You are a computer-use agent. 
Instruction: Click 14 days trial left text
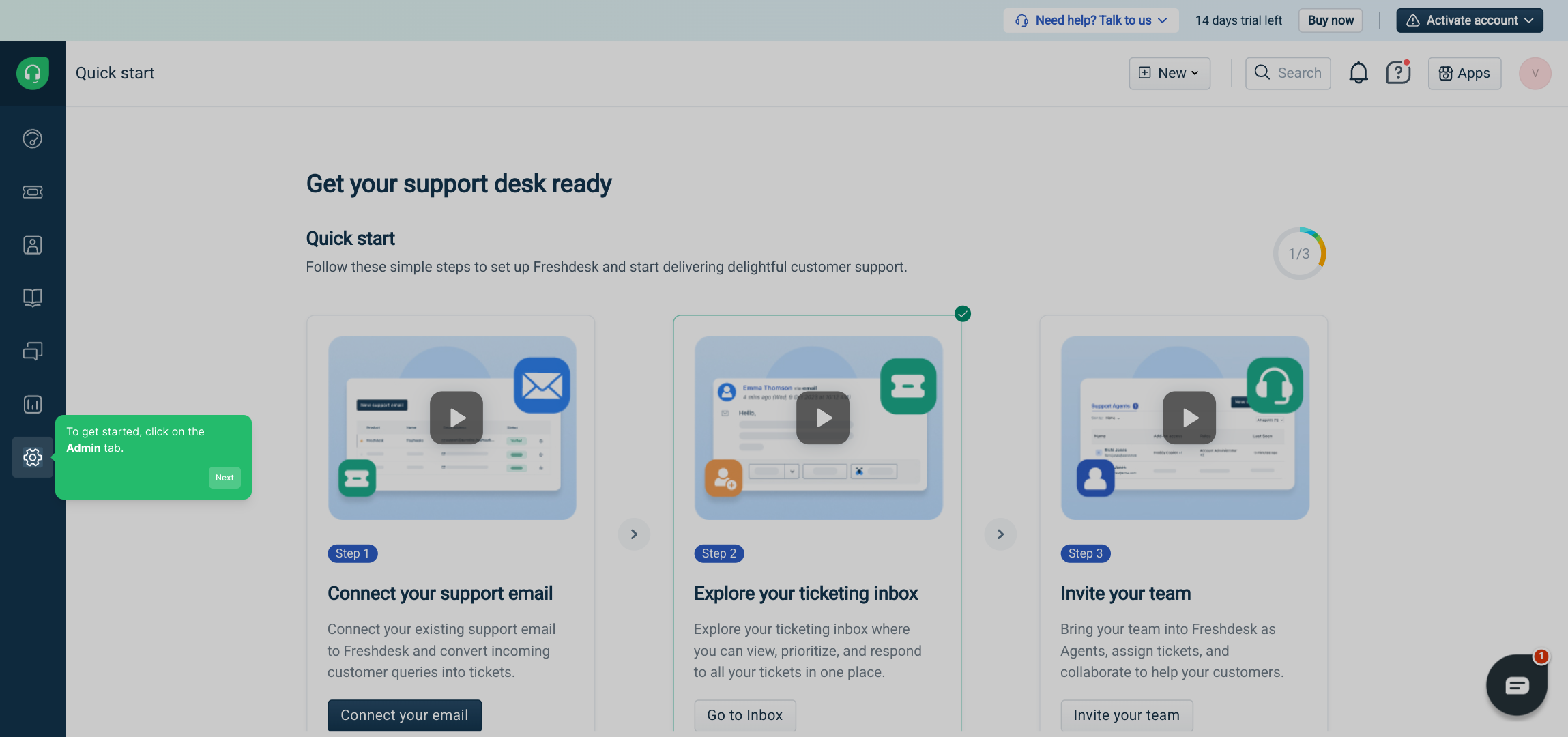click(x=1238, y=20)
